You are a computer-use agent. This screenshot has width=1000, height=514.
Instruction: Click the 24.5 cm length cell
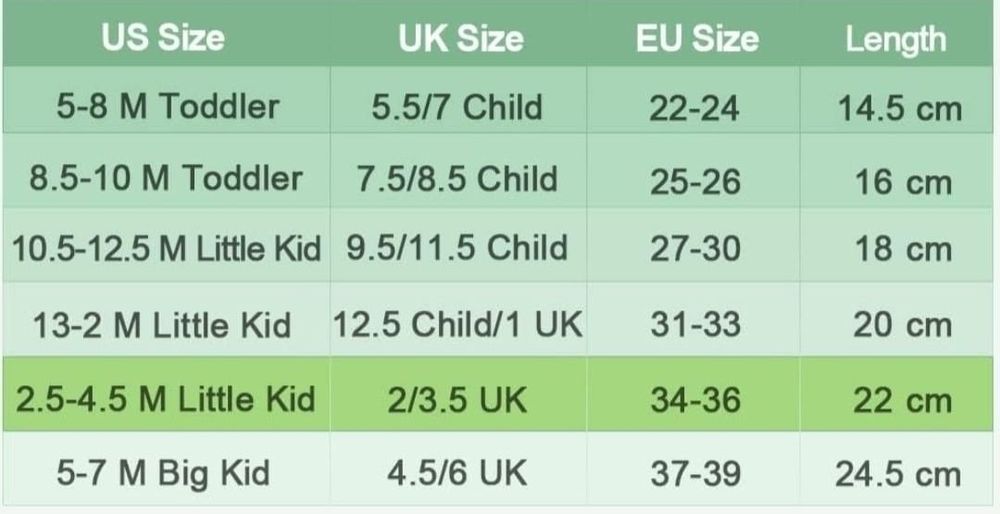pos(899,474)
